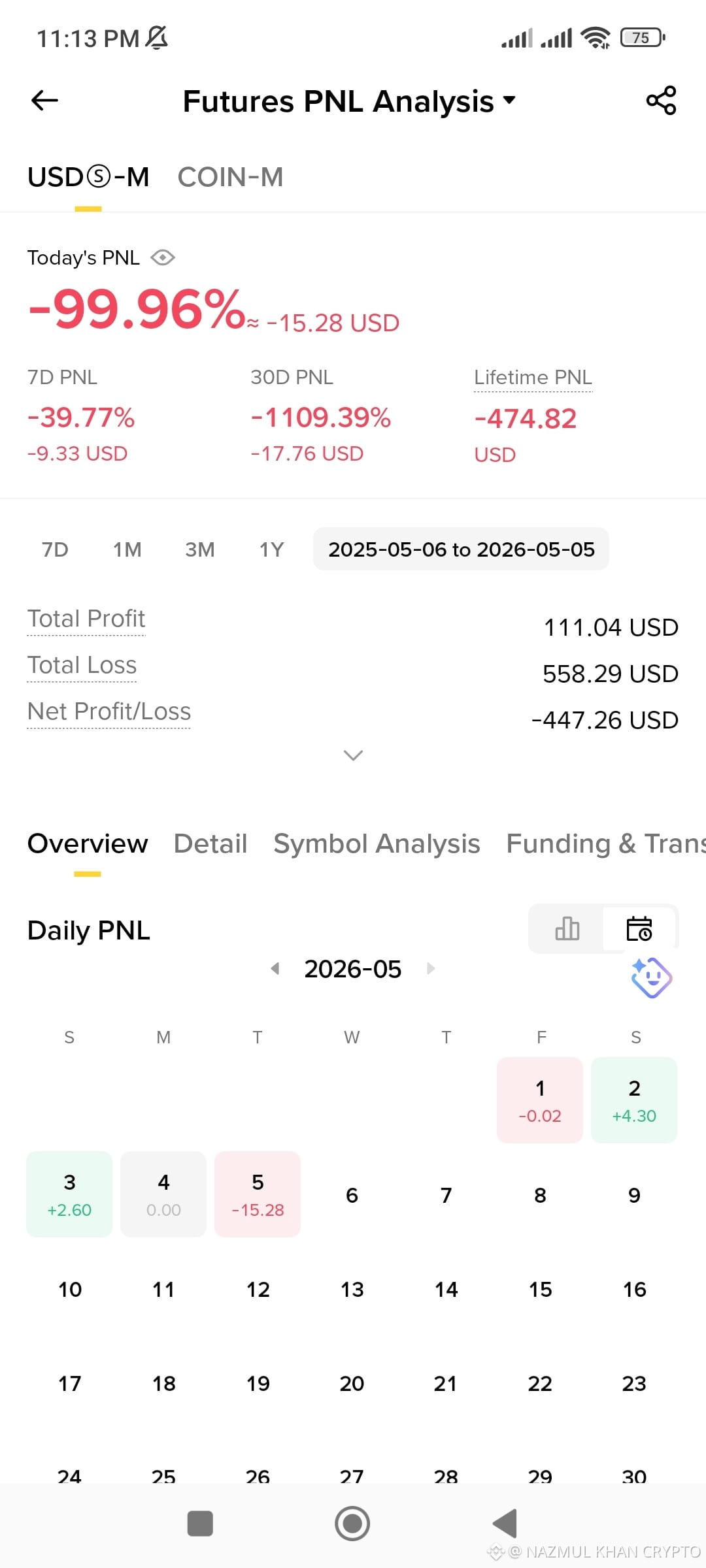Select the 1Y period
This screenshot has width=706, height=1568.
[272, 549]
